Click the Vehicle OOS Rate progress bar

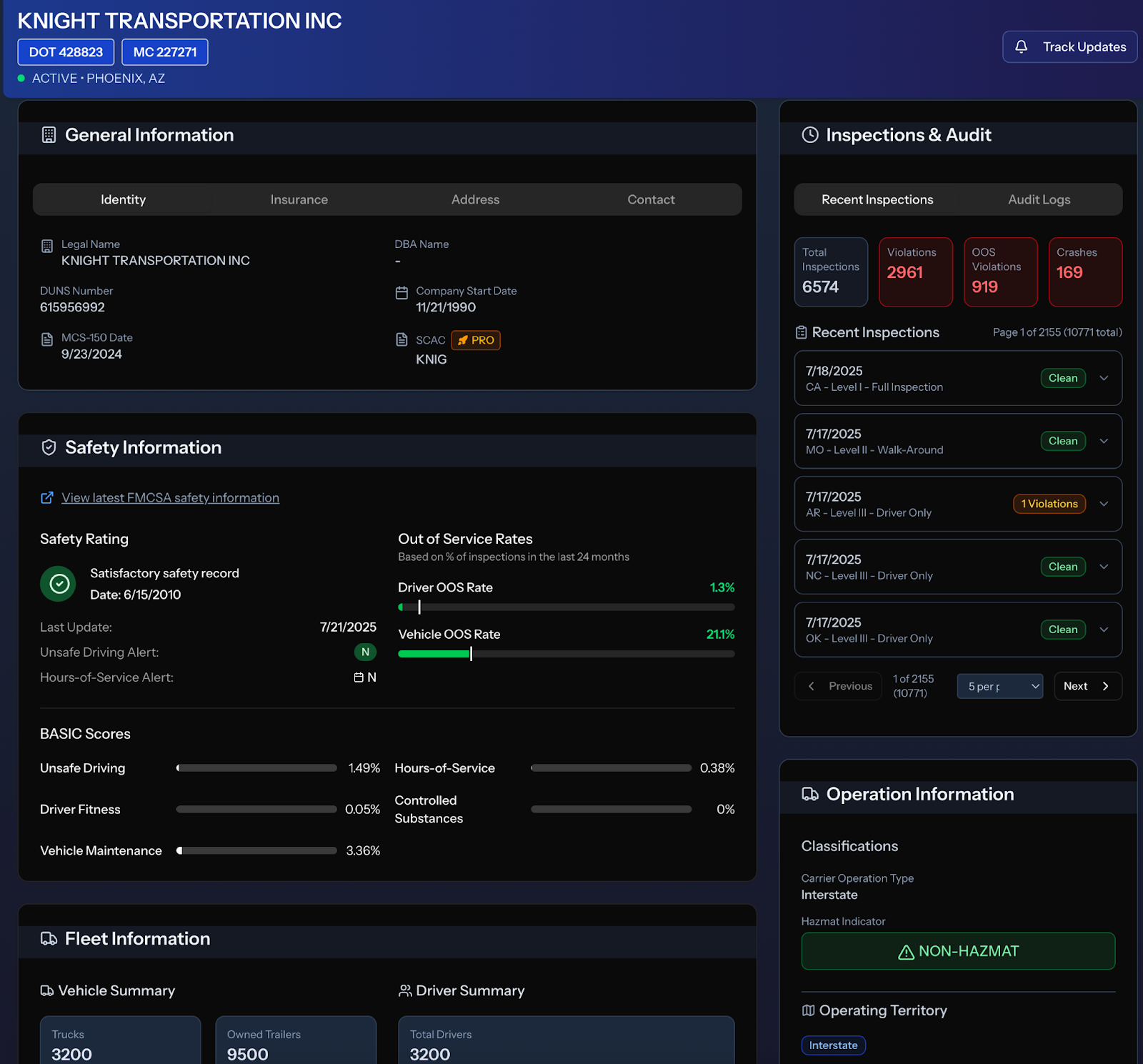566,654
